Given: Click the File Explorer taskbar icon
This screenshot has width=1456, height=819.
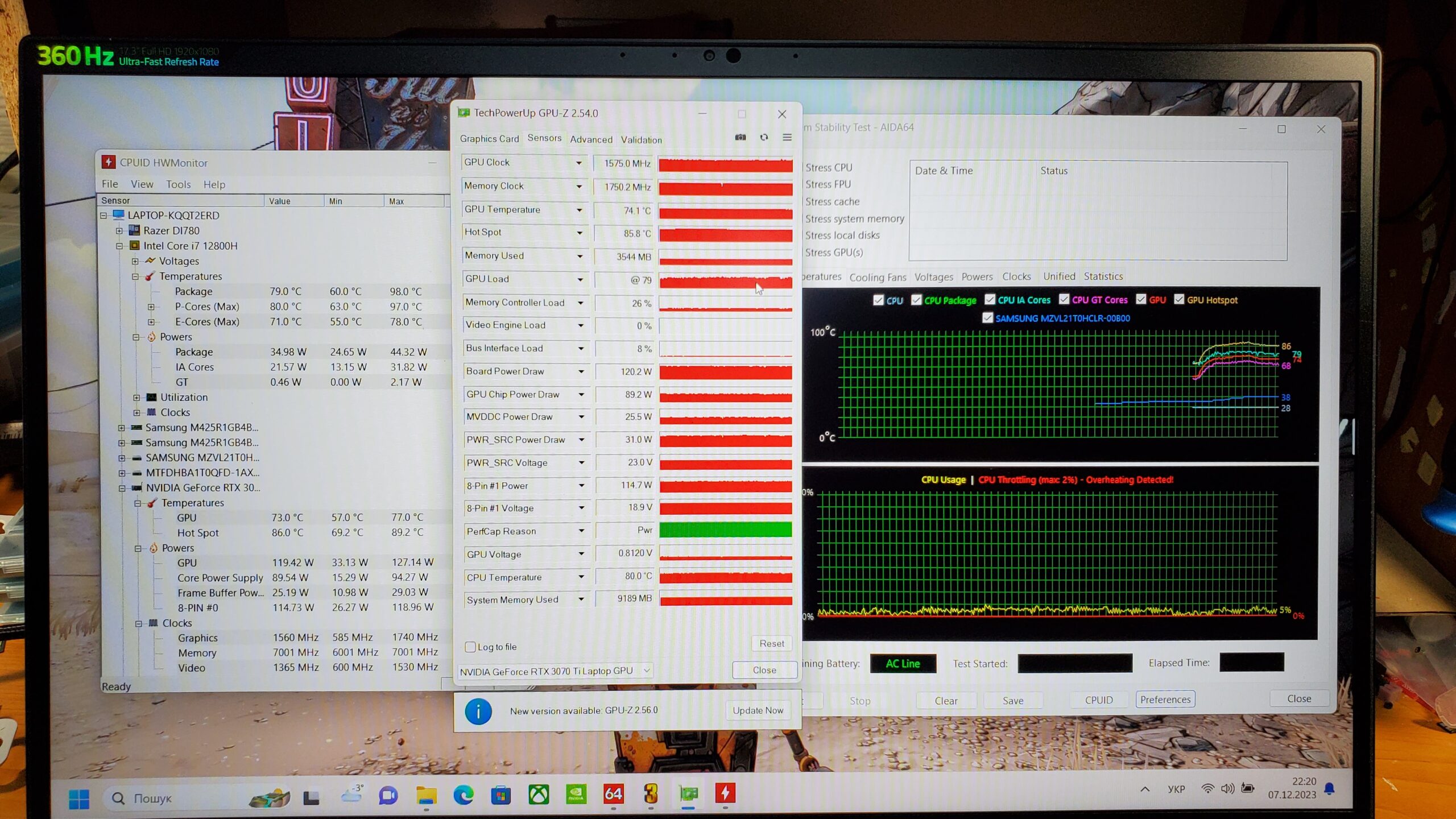Looking at the screenshot, I should pos(426,795).
